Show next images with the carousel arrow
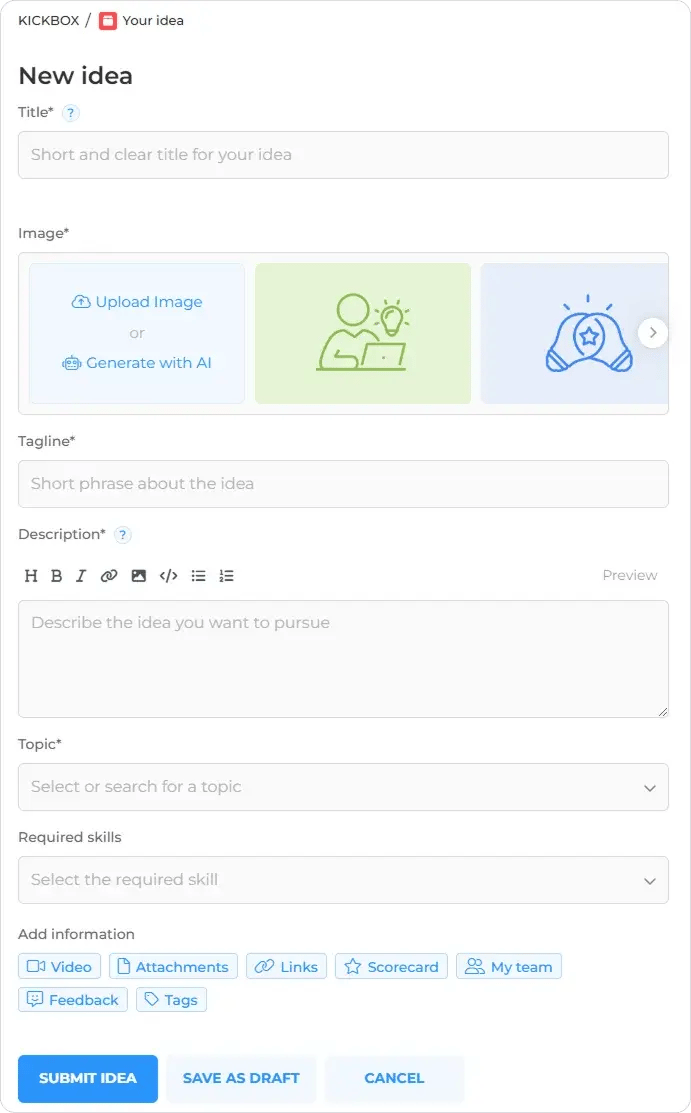This screenshot has width=691, height=1113. click(653, 332)
